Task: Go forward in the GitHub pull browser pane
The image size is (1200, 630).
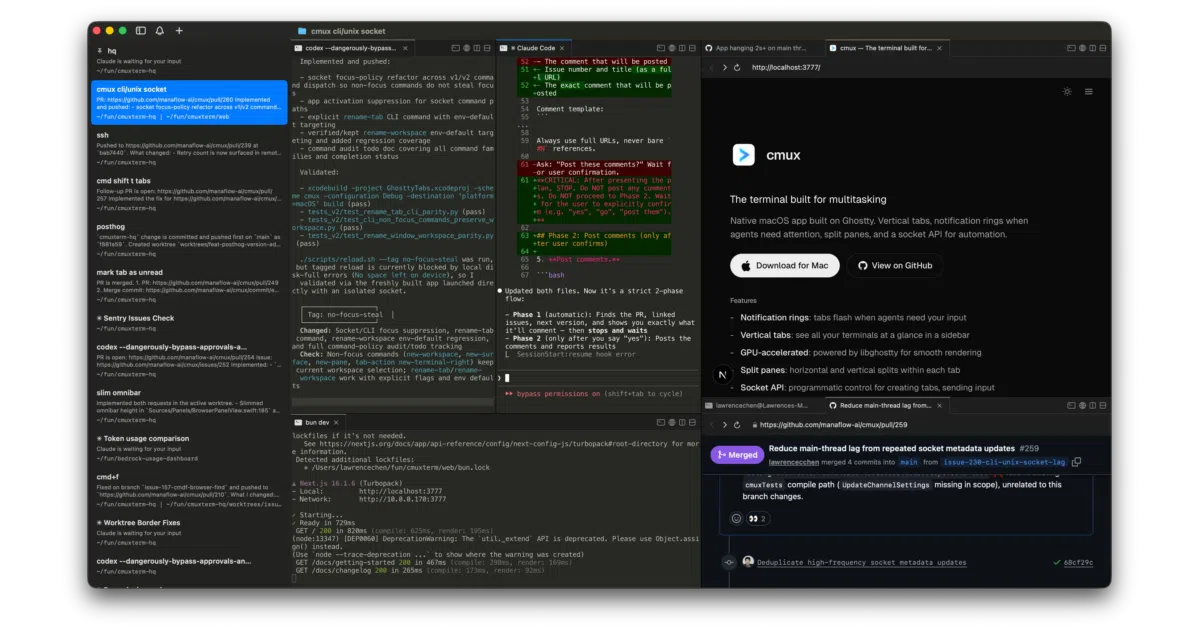Action: (724, 425)
